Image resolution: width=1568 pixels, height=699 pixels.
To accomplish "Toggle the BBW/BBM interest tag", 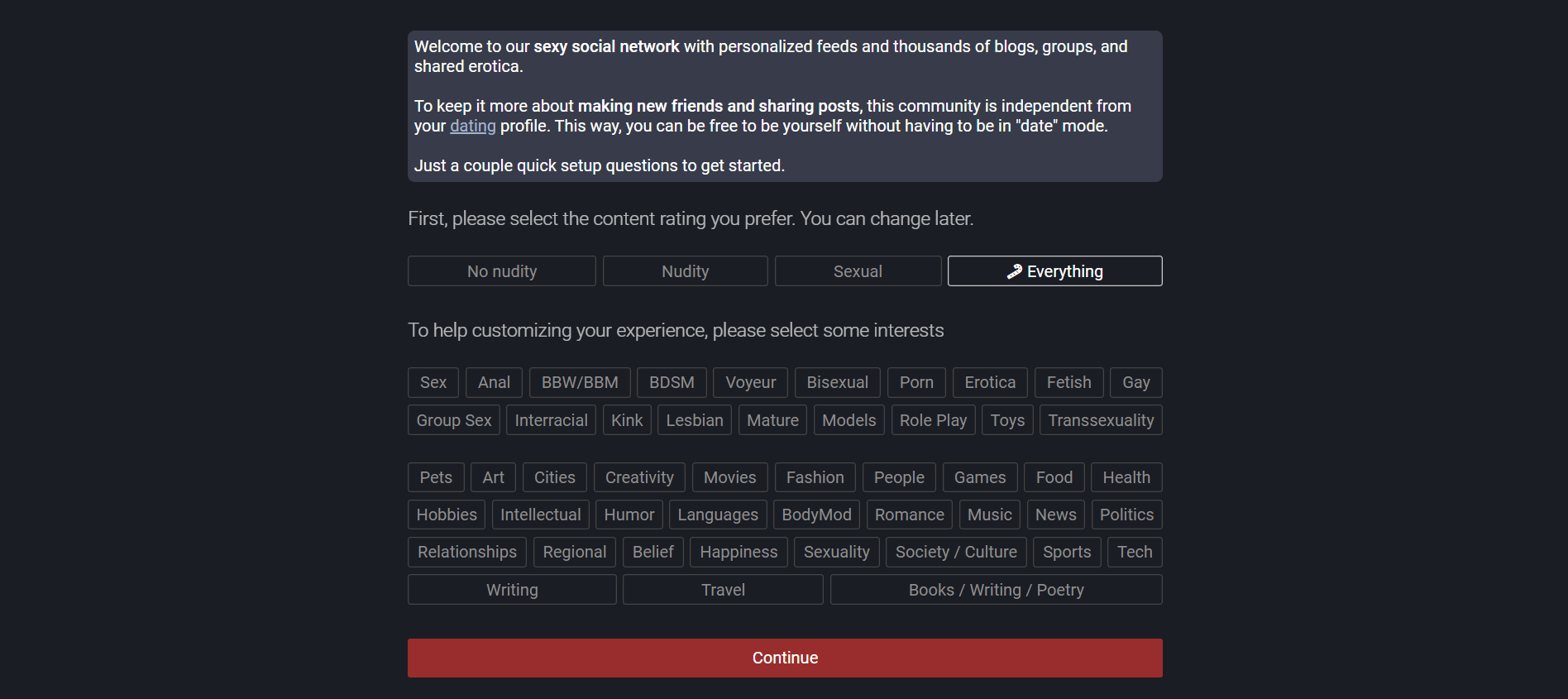I will click(x=580, y=382).
